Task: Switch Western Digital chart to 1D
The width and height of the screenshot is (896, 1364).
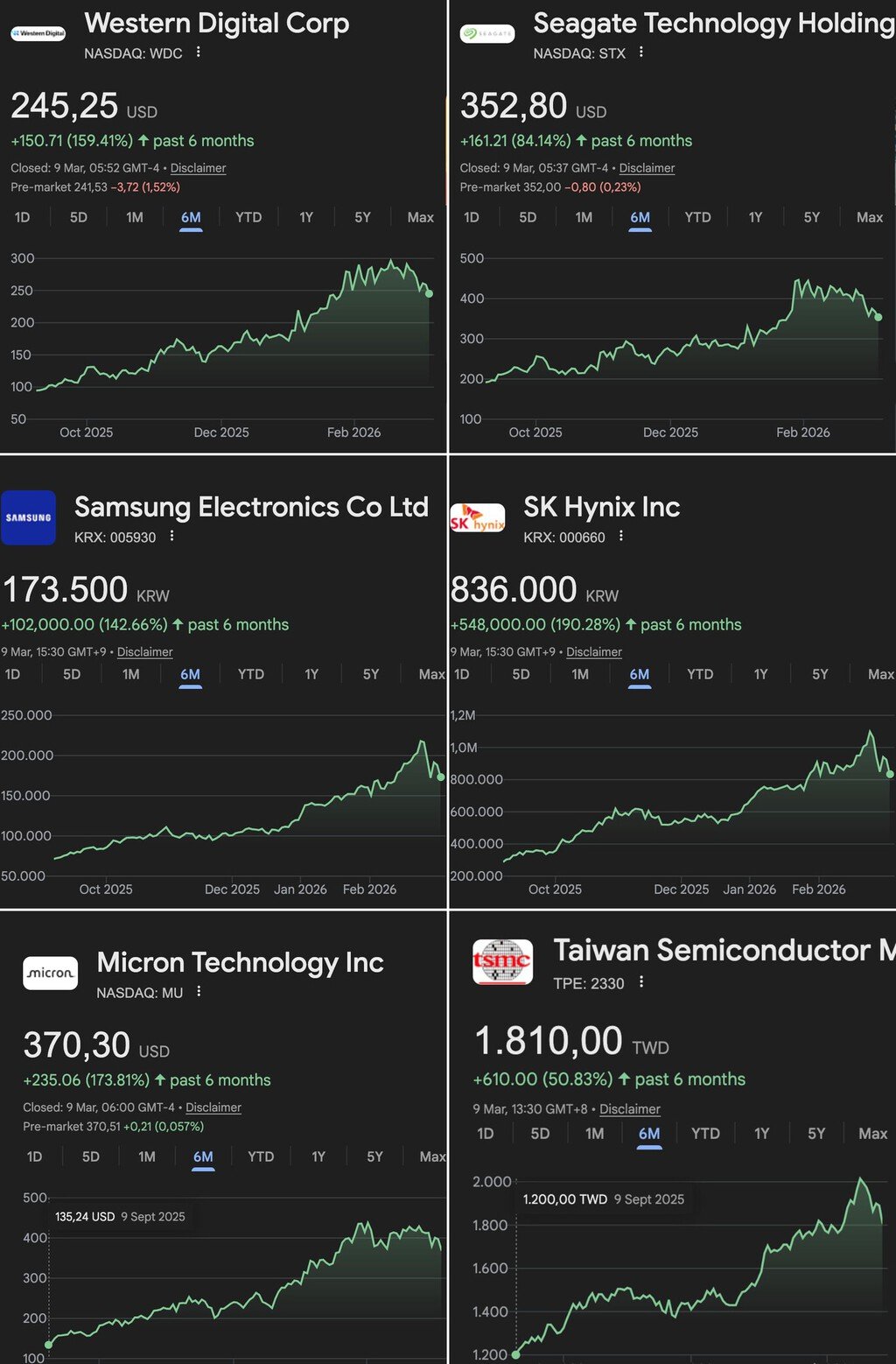Action: [x=23, y=217]
